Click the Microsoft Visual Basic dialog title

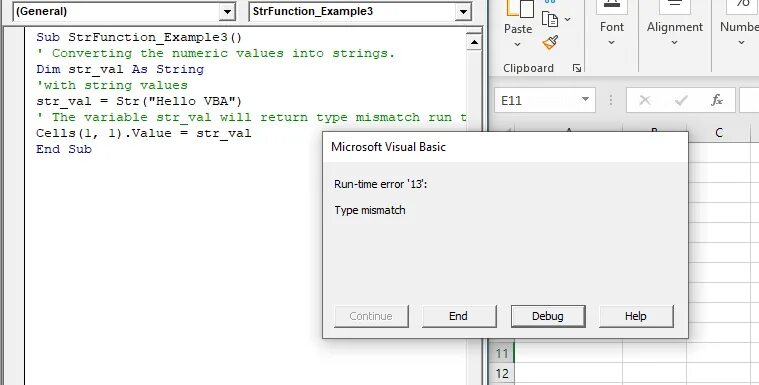point(388,147)
